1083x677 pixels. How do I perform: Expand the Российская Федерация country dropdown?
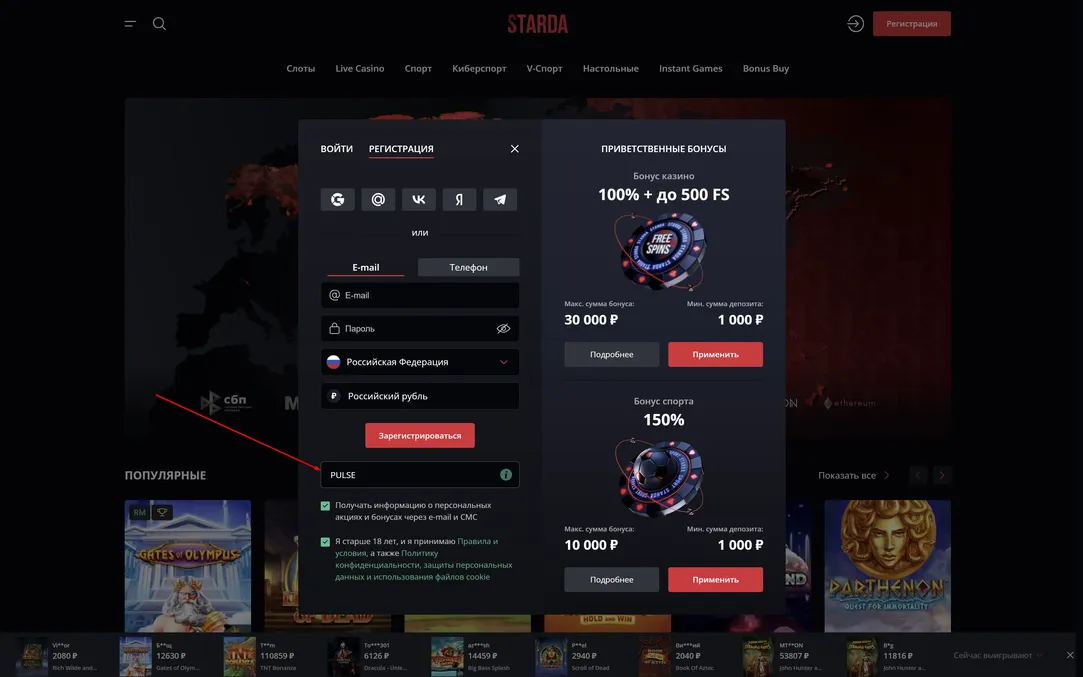click(420, 362)
